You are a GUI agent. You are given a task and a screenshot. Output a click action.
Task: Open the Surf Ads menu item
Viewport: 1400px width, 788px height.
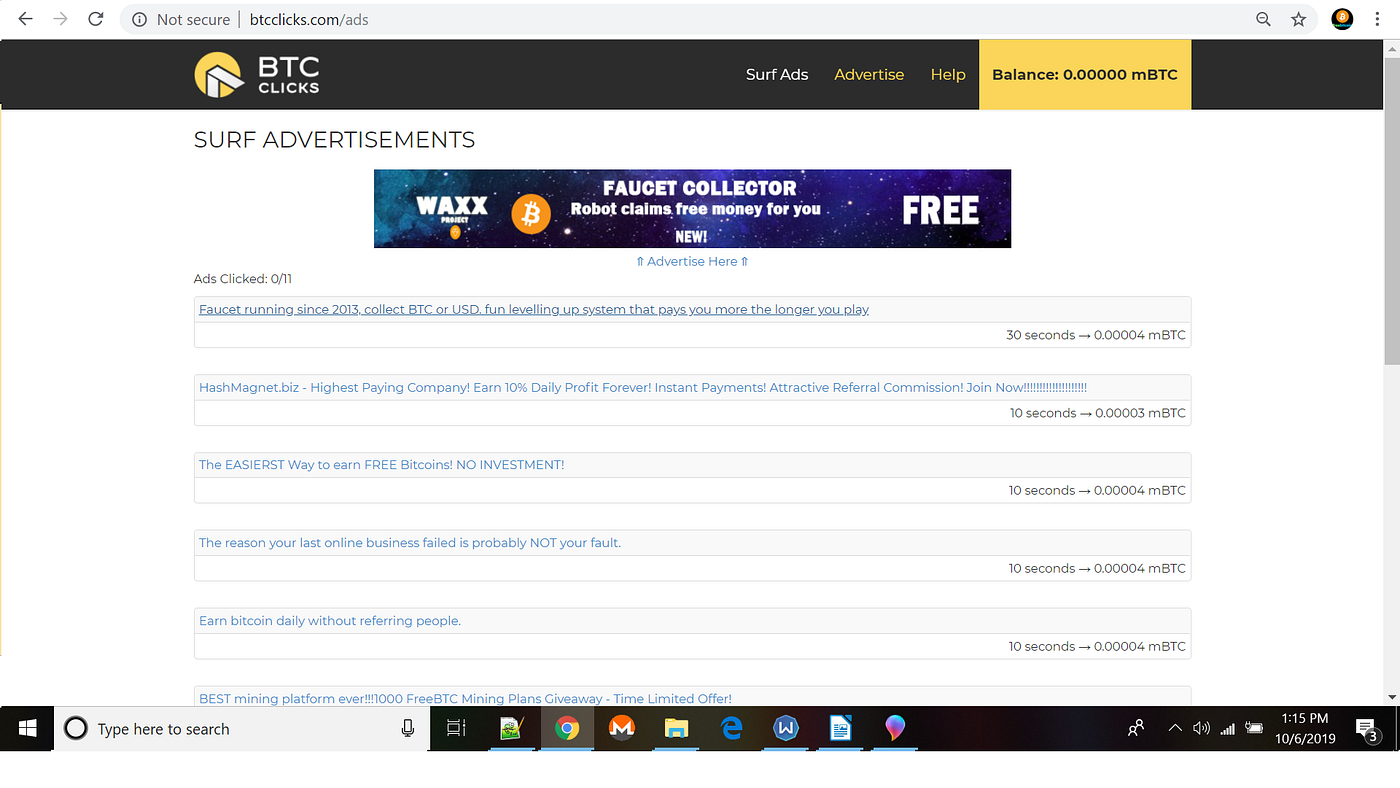pyautogui.click(x=777, y=75)
